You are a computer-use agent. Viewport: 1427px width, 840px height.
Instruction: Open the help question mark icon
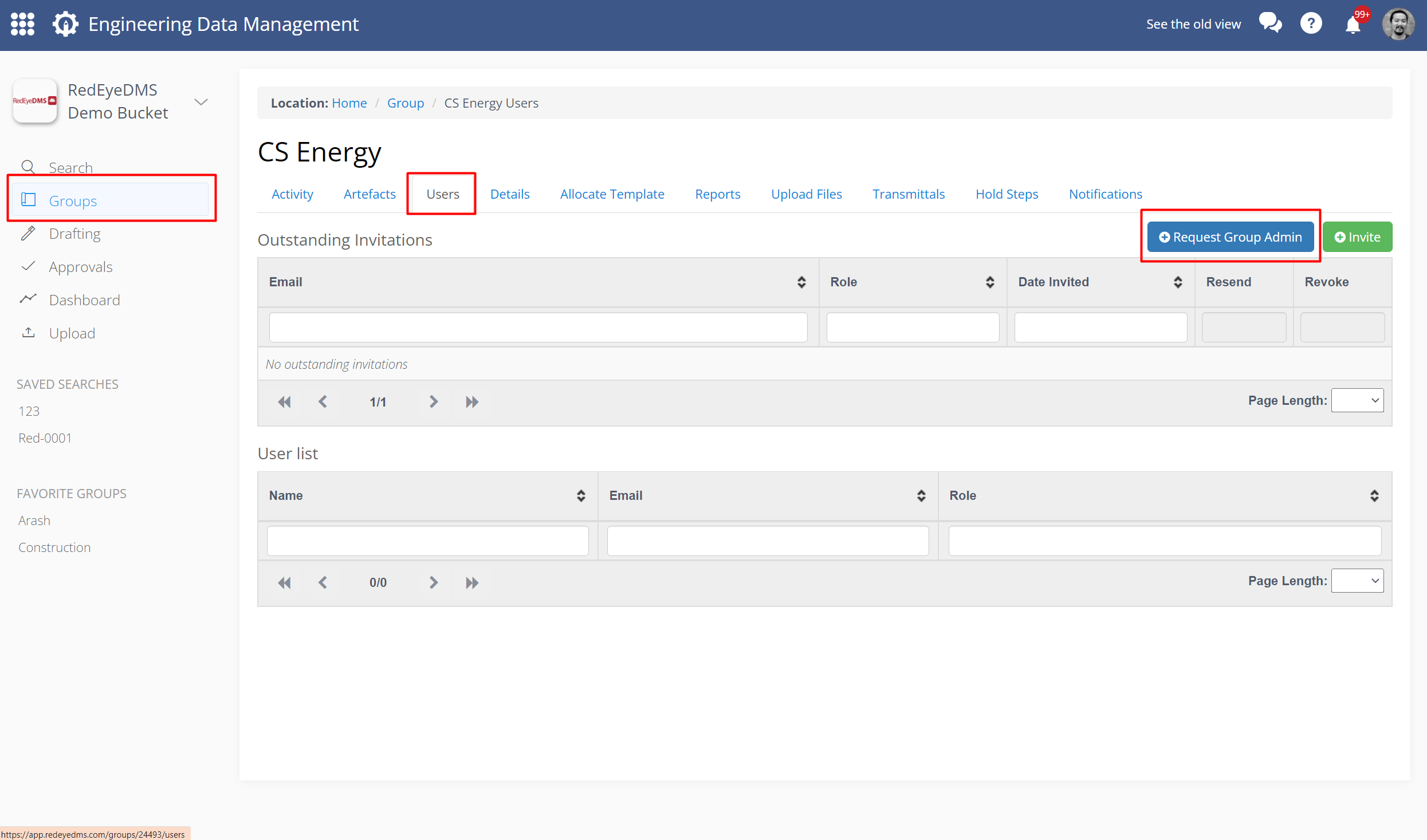(x=1311, y=23)
